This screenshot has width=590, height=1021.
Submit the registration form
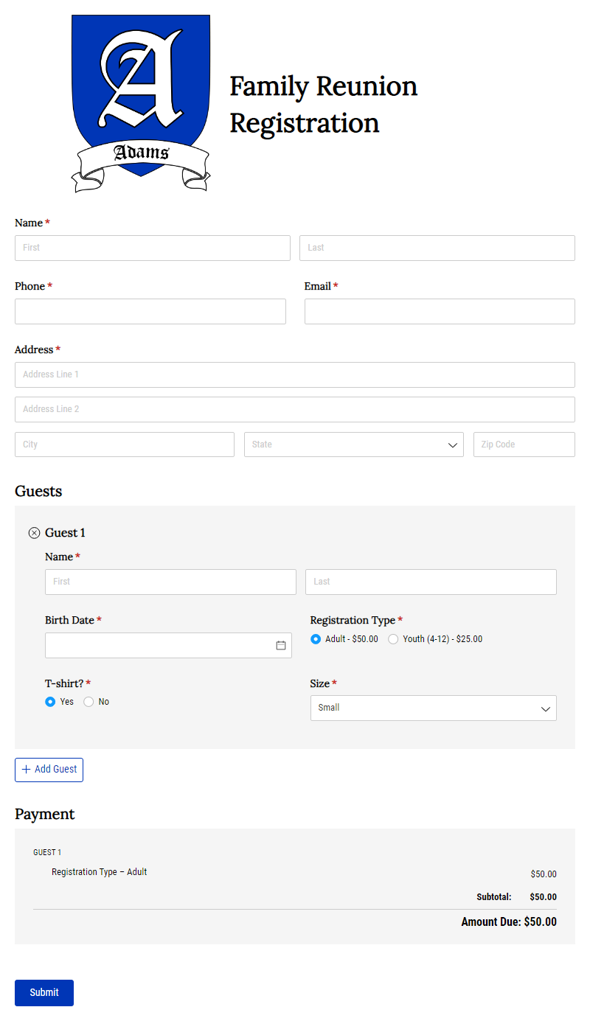point(44,992)
